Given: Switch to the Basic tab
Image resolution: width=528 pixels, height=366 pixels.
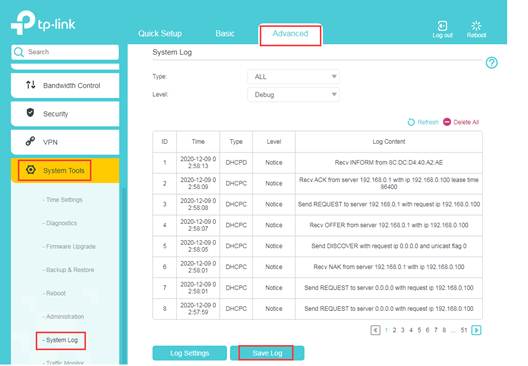Looking at the screenshot, I should [225, 33].
